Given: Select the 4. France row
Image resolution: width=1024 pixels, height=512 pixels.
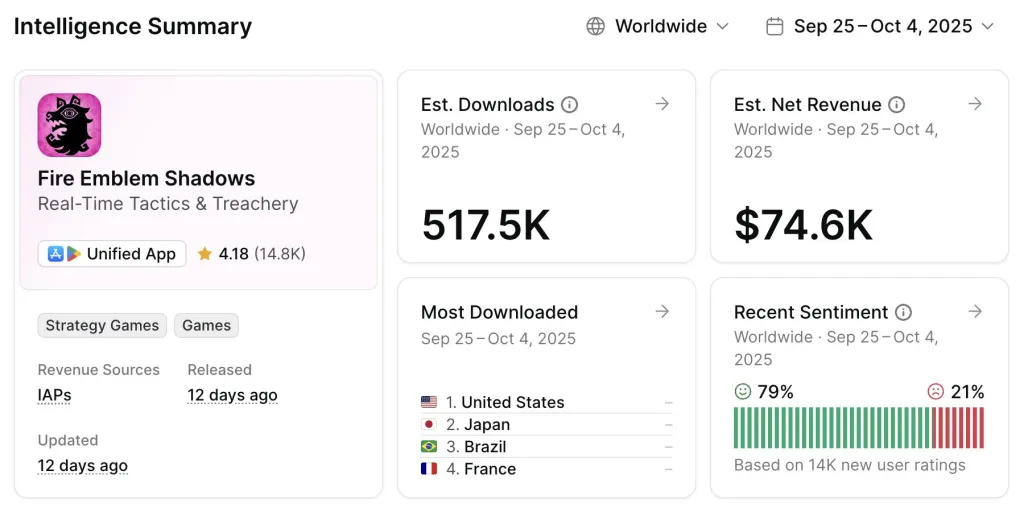Looking at the screenshot, I should click(x=547, y=469).
